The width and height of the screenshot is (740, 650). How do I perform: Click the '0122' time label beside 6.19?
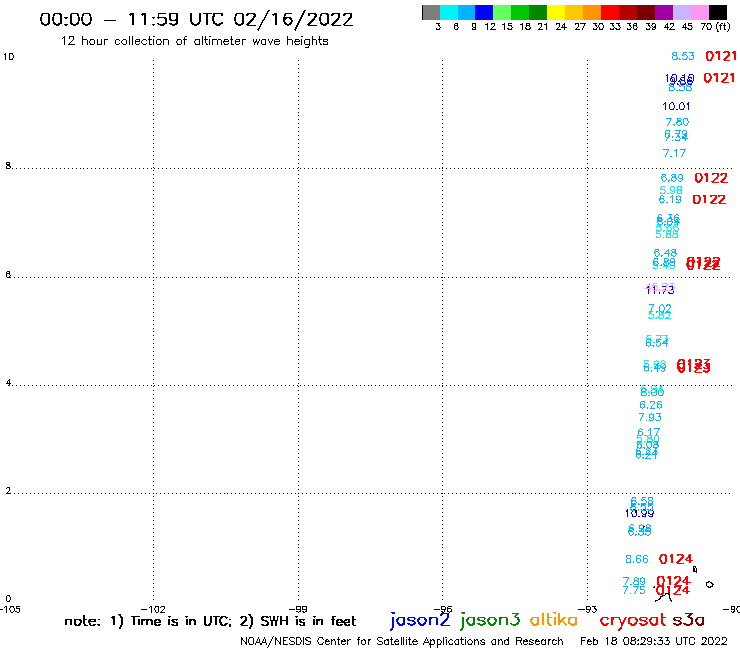(709, 200)
